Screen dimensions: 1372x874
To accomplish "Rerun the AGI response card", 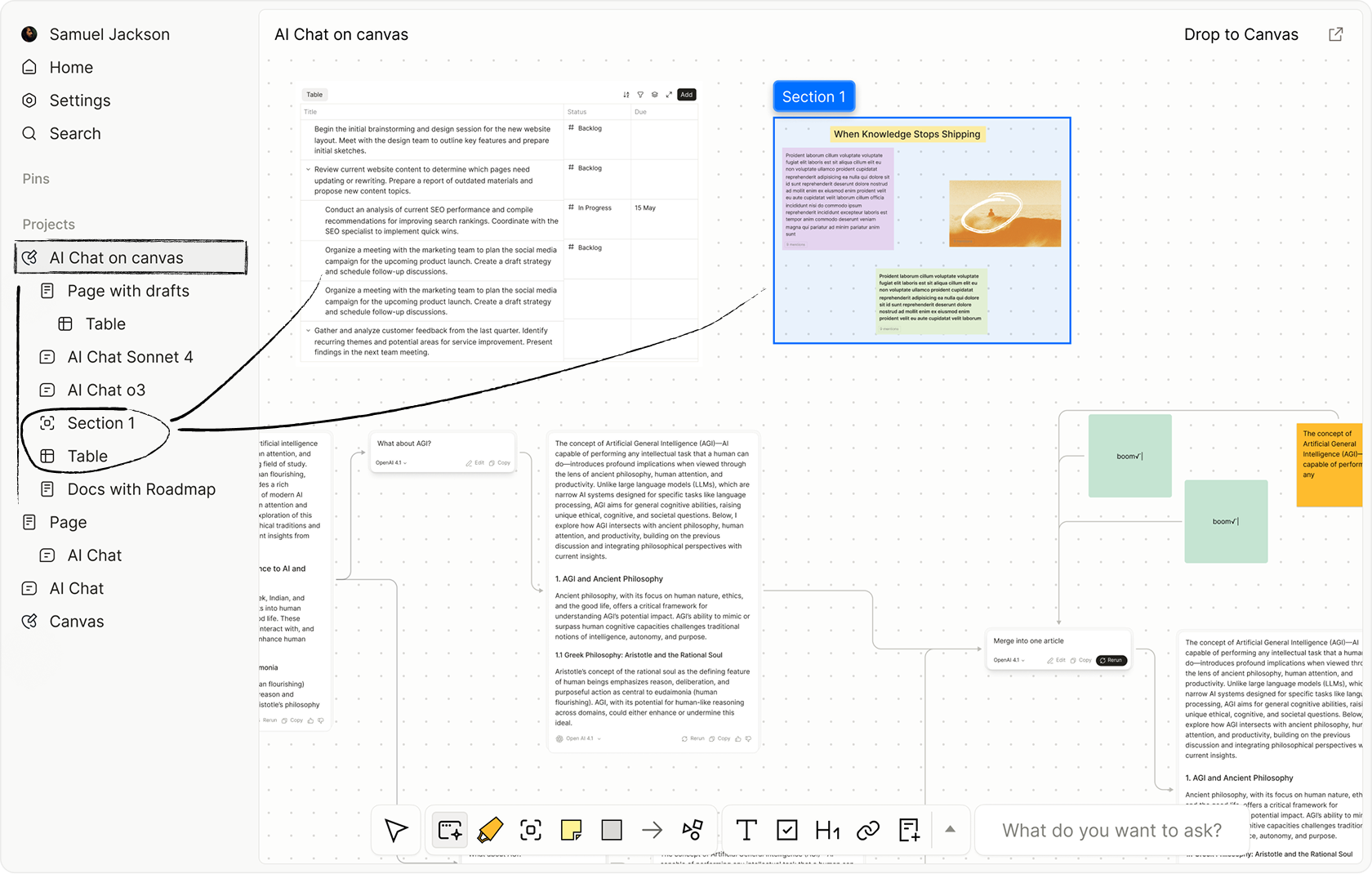I will coord(693,738).
